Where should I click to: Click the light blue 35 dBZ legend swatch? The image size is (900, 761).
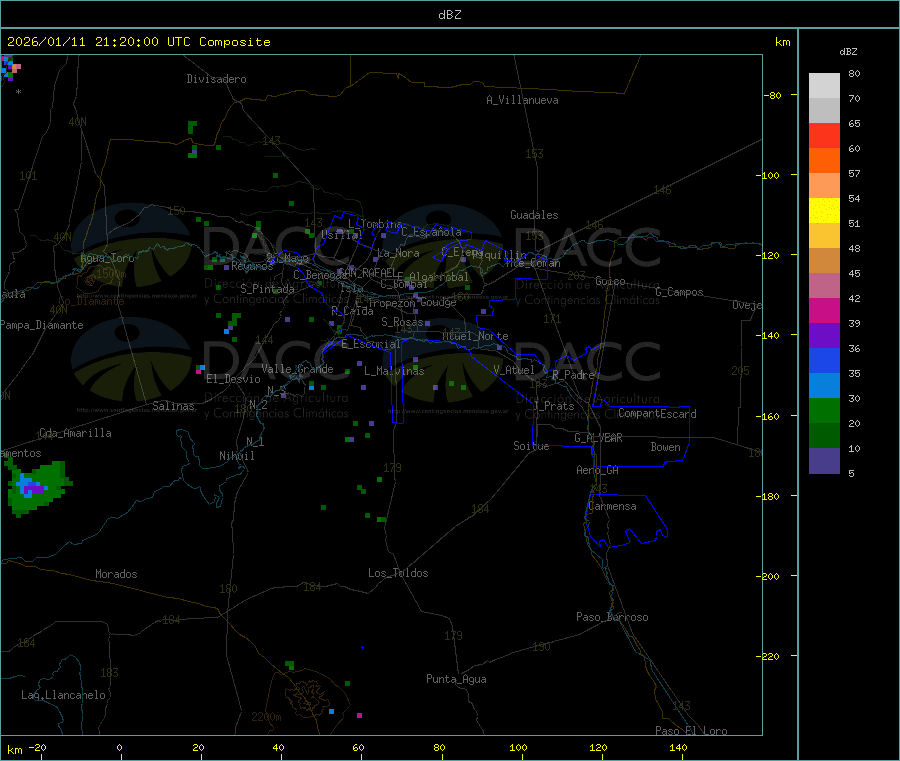tap(824, 386)
